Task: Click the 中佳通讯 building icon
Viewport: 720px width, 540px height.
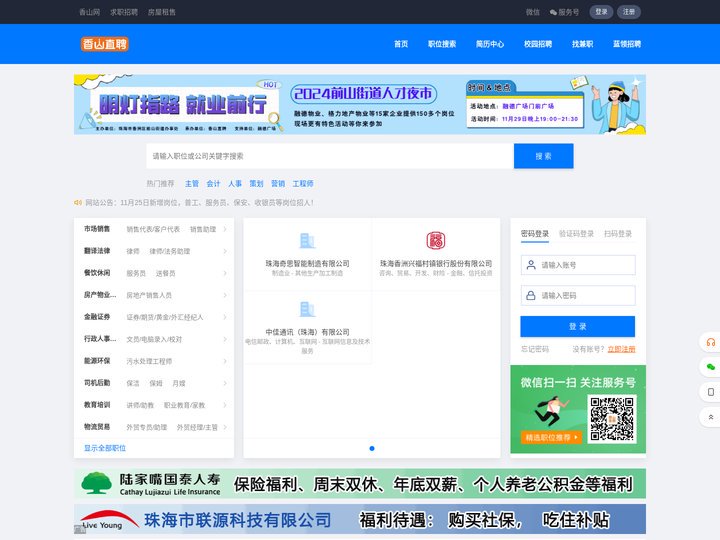Action: click(307, 309)
